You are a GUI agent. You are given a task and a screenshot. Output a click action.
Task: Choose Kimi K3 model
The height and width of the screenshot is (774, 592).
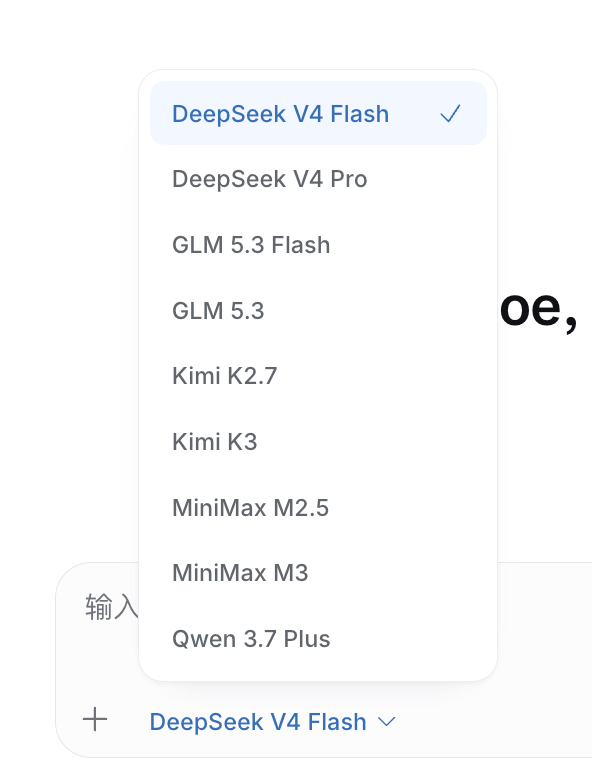(x=318, y=442)
